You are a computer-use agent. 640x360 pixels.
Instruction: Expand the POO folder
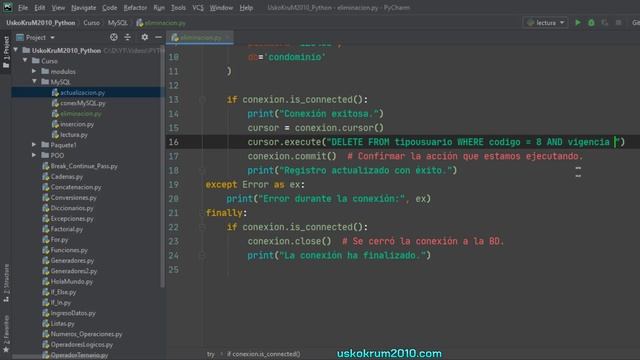[34, 156]
